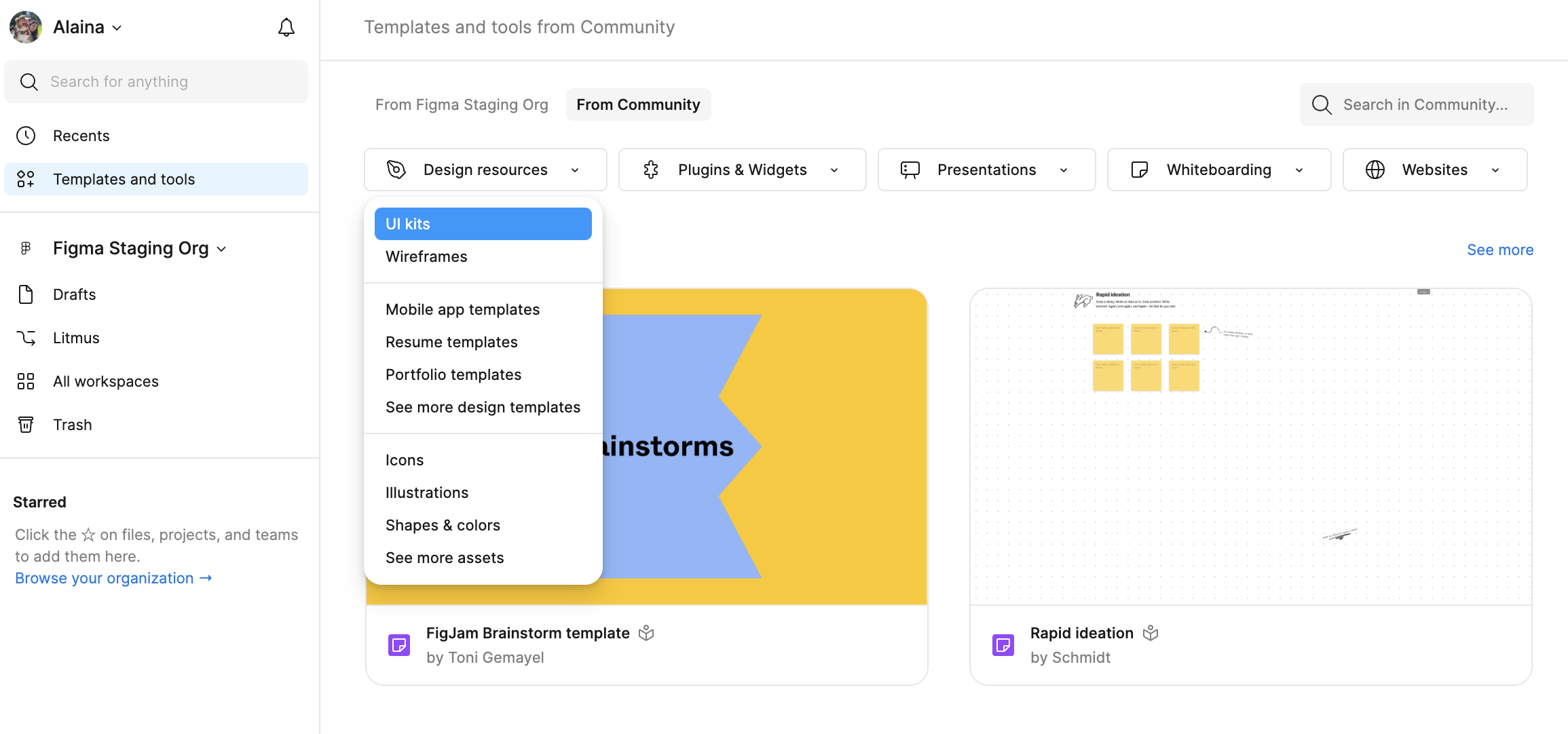Select Shapes & colors option
Screen dimensions: 1568x734
pyautogui.click(x=483, y=525)
